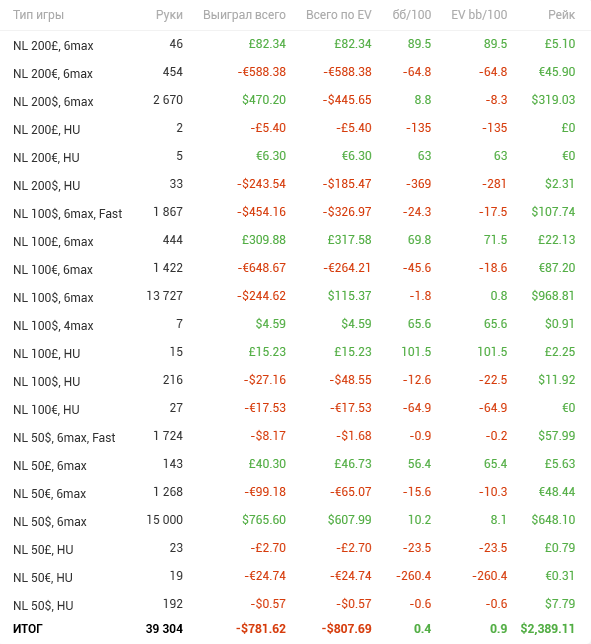Select the NL 100$, 4max row
The image size is (591, 644).
click(x=295, y=324)
